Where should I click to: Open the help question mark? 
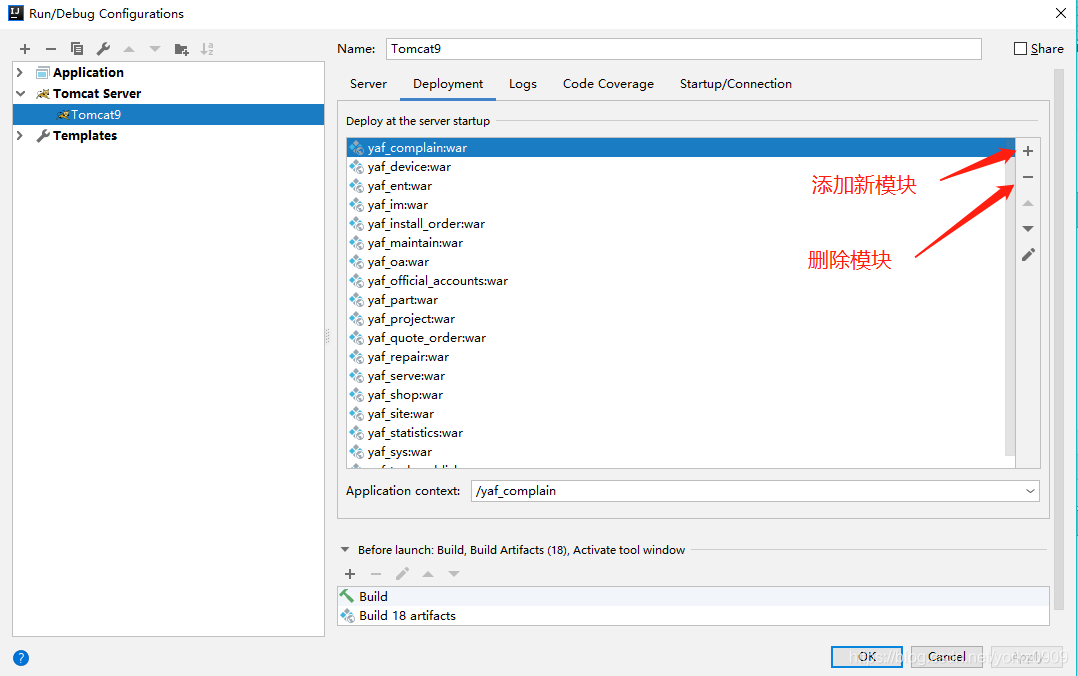pos(21,658)
